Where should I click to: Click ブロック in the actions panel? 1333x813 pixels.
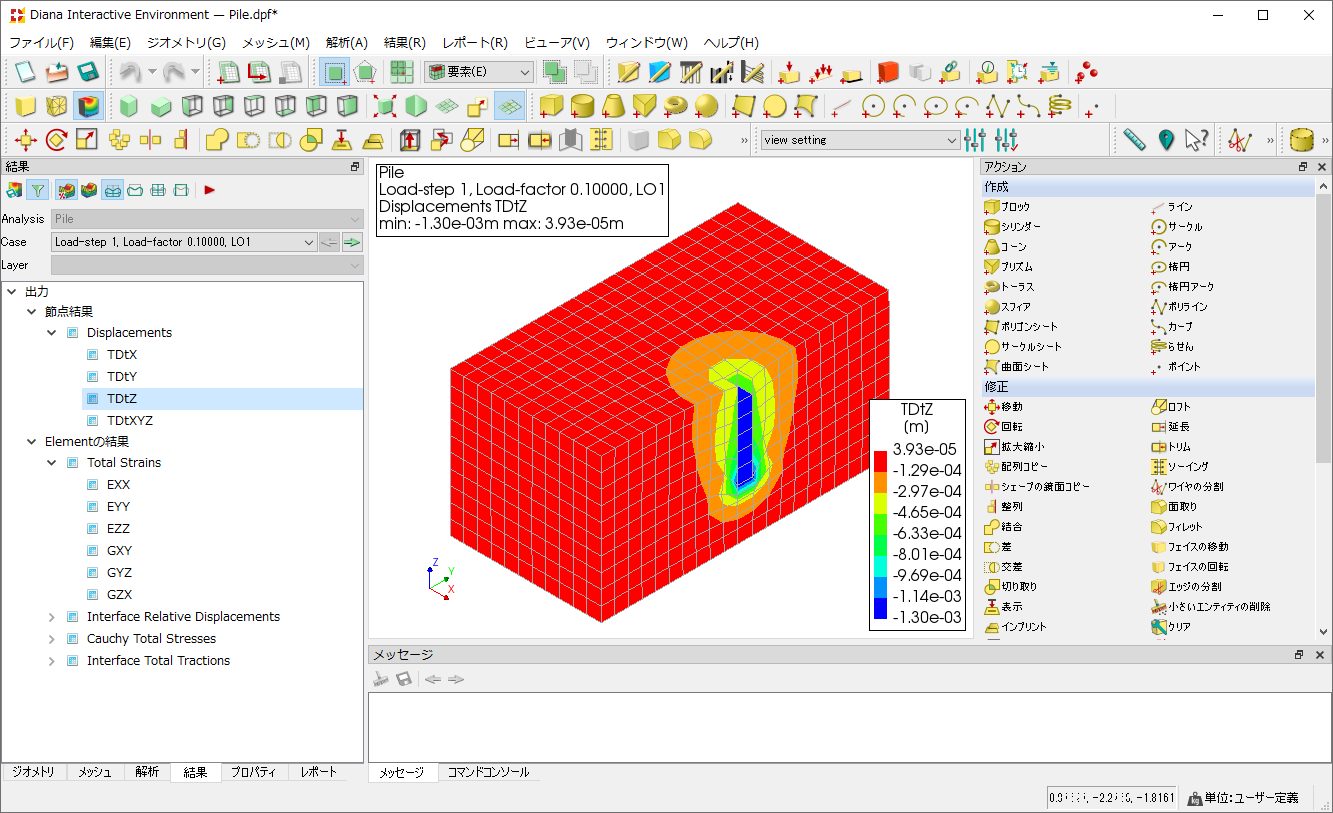[x=1015, y=207]
